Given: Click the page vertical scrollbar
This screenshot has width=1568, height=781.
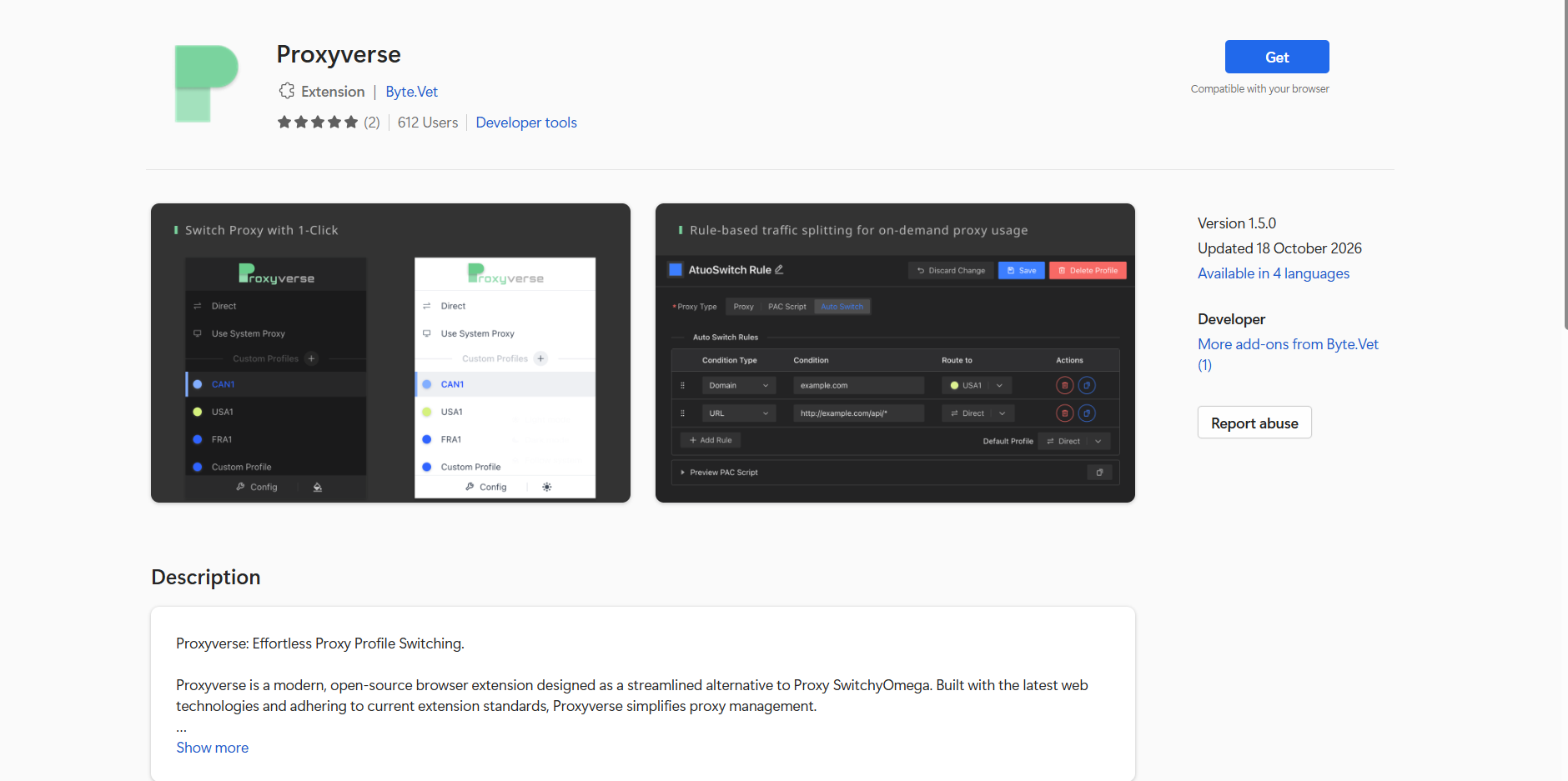Looking at the screenshot, I should tap(1565, 167).
